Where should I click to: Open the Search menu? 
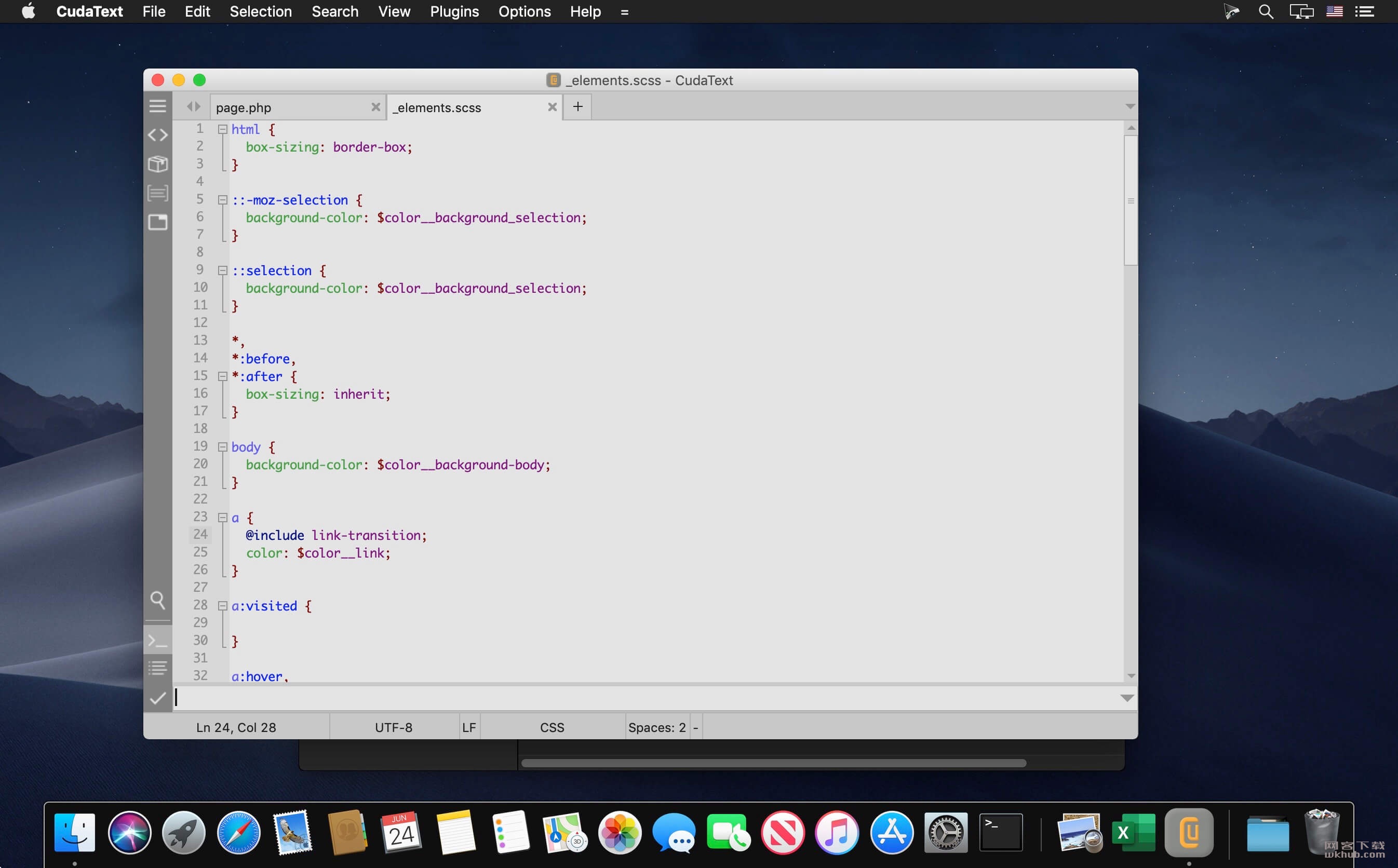335,11
